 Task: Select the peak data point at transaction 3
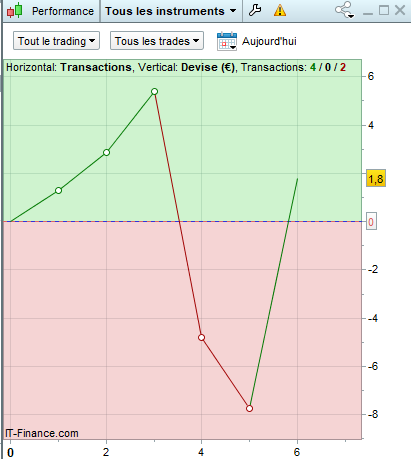click(x=154, y=92)
